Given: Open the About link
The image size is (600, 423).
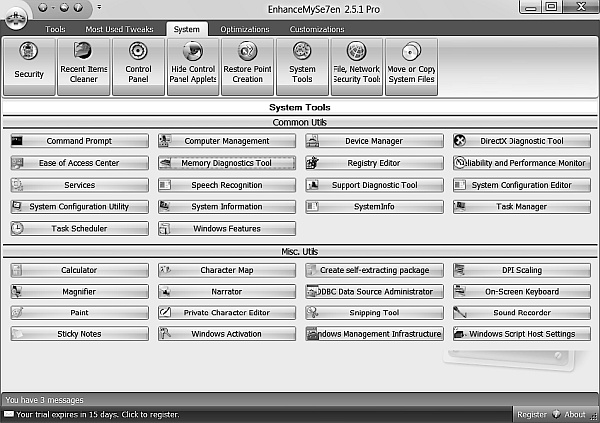Looking at the screenshot, I should [x=575, y=415].
